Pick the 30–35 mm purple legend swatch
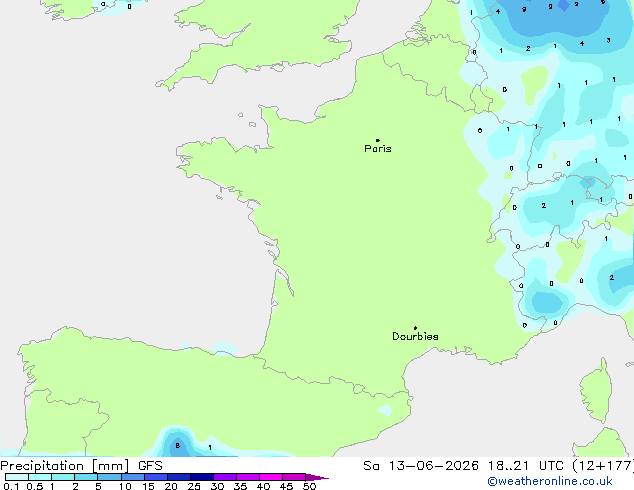This screenshot has width=634, height=490. [225, 477]
